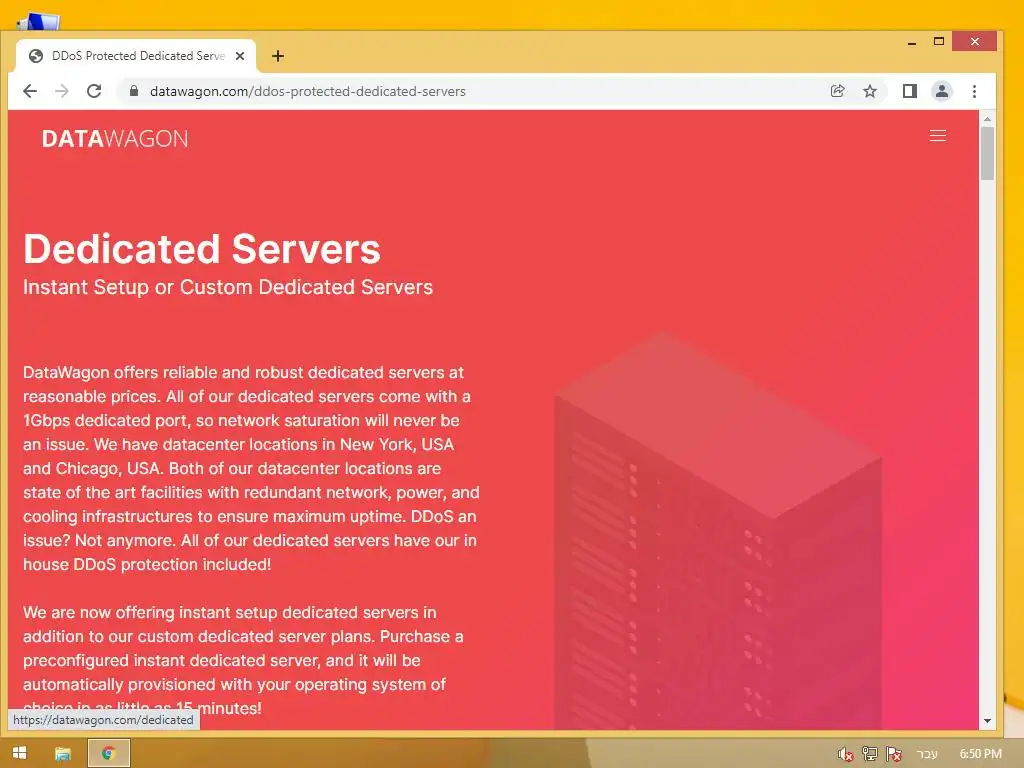
Task: Reload the current DataWagon page
Action: coord(94,91)
